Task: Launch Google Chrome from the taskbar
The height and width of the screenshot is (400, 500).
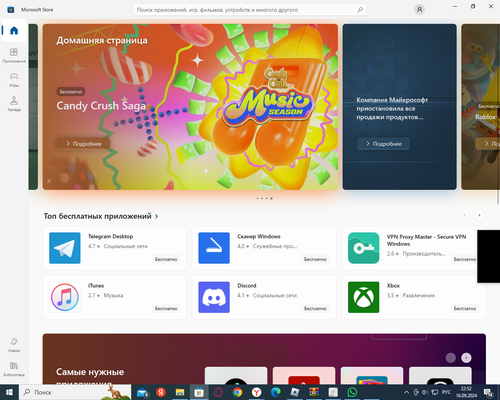Action: click(237, 392)
